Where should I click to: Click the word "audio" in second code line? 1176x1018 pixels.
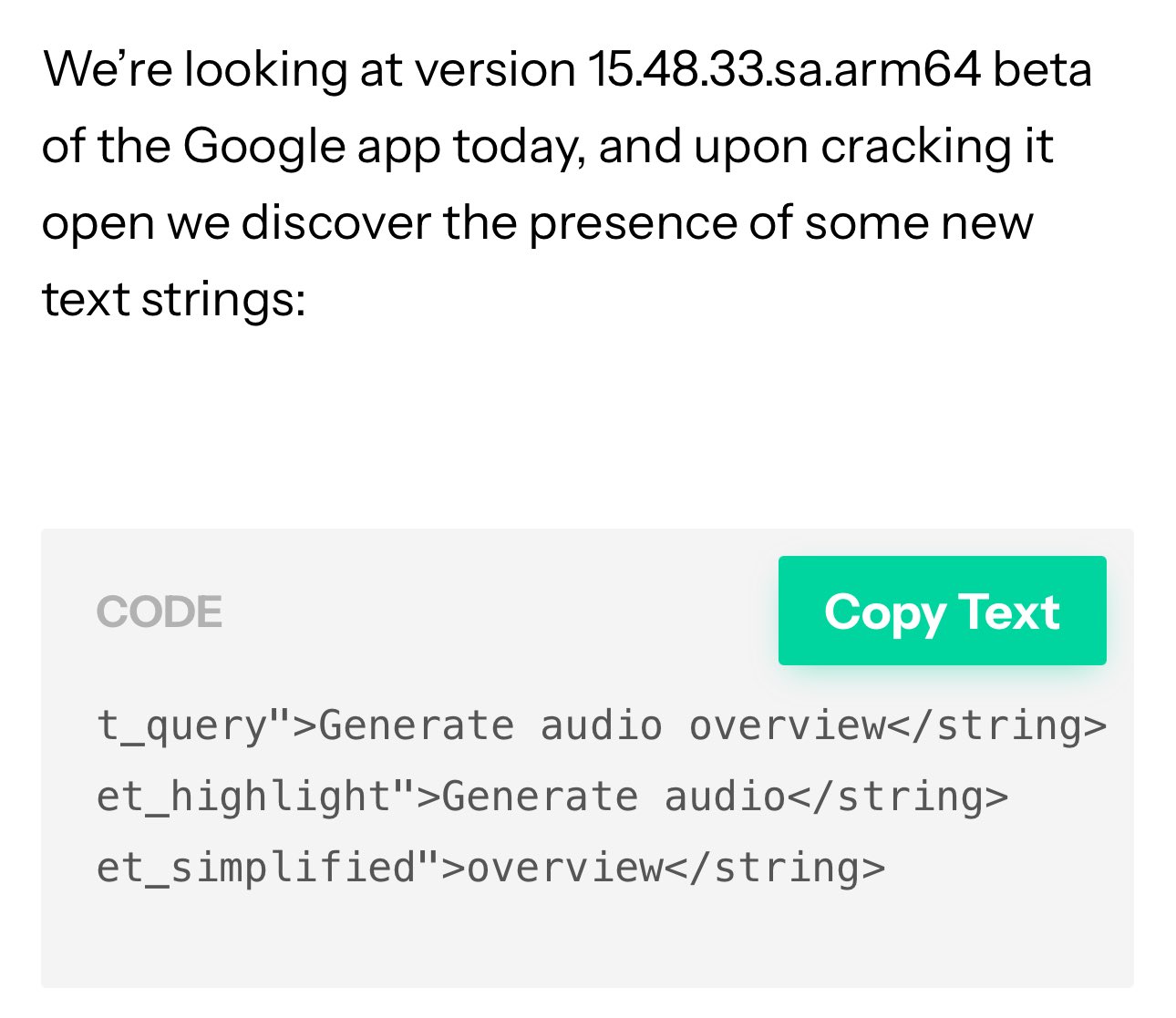point(725,797)
